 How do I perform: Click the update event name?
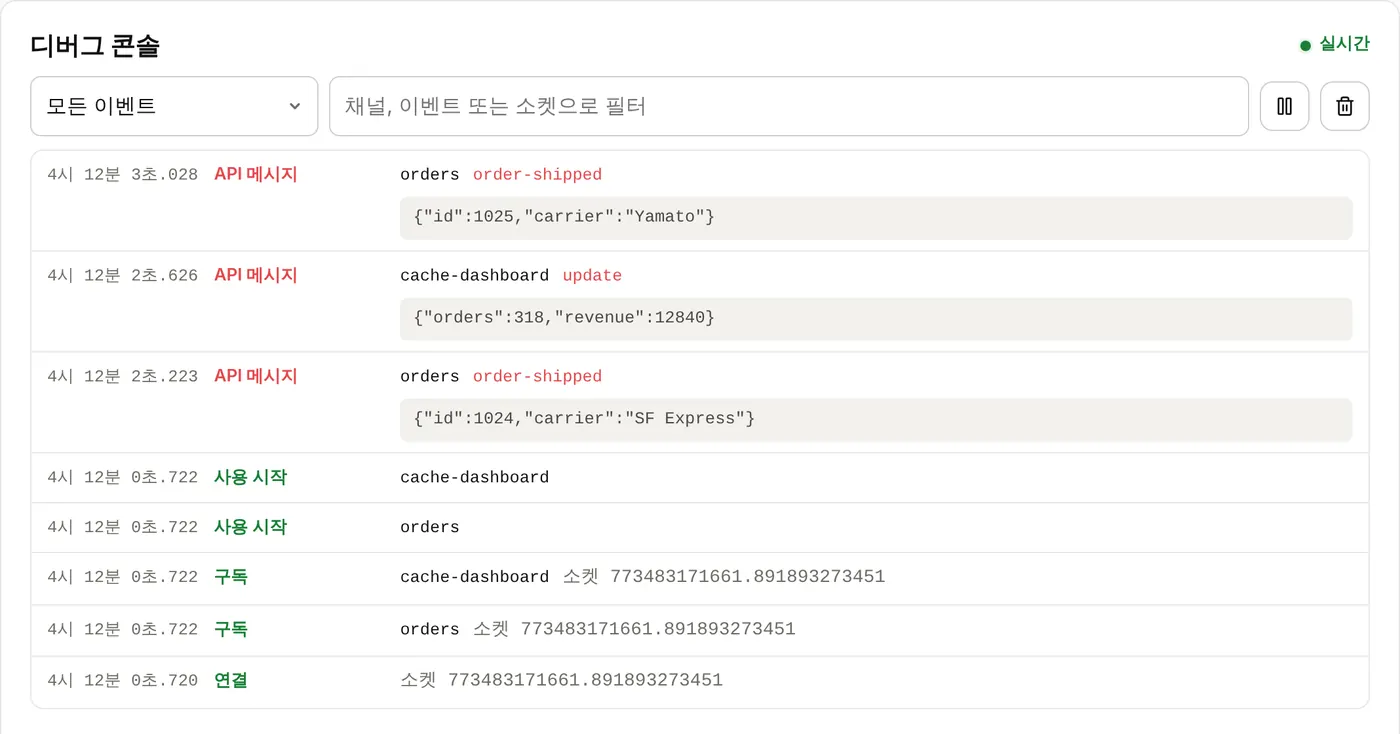(592, 276)
